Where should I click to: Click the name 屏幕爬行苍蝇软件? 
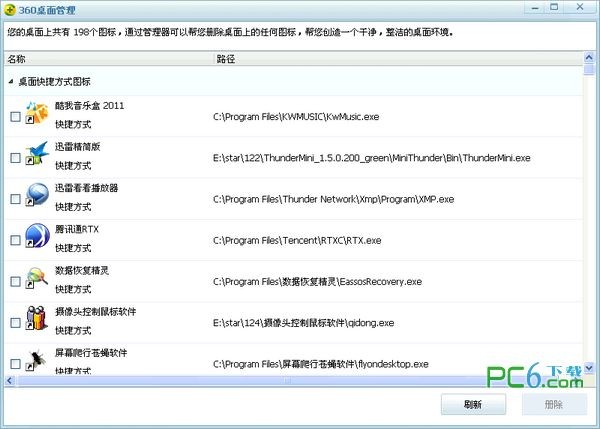pos(91,353)
